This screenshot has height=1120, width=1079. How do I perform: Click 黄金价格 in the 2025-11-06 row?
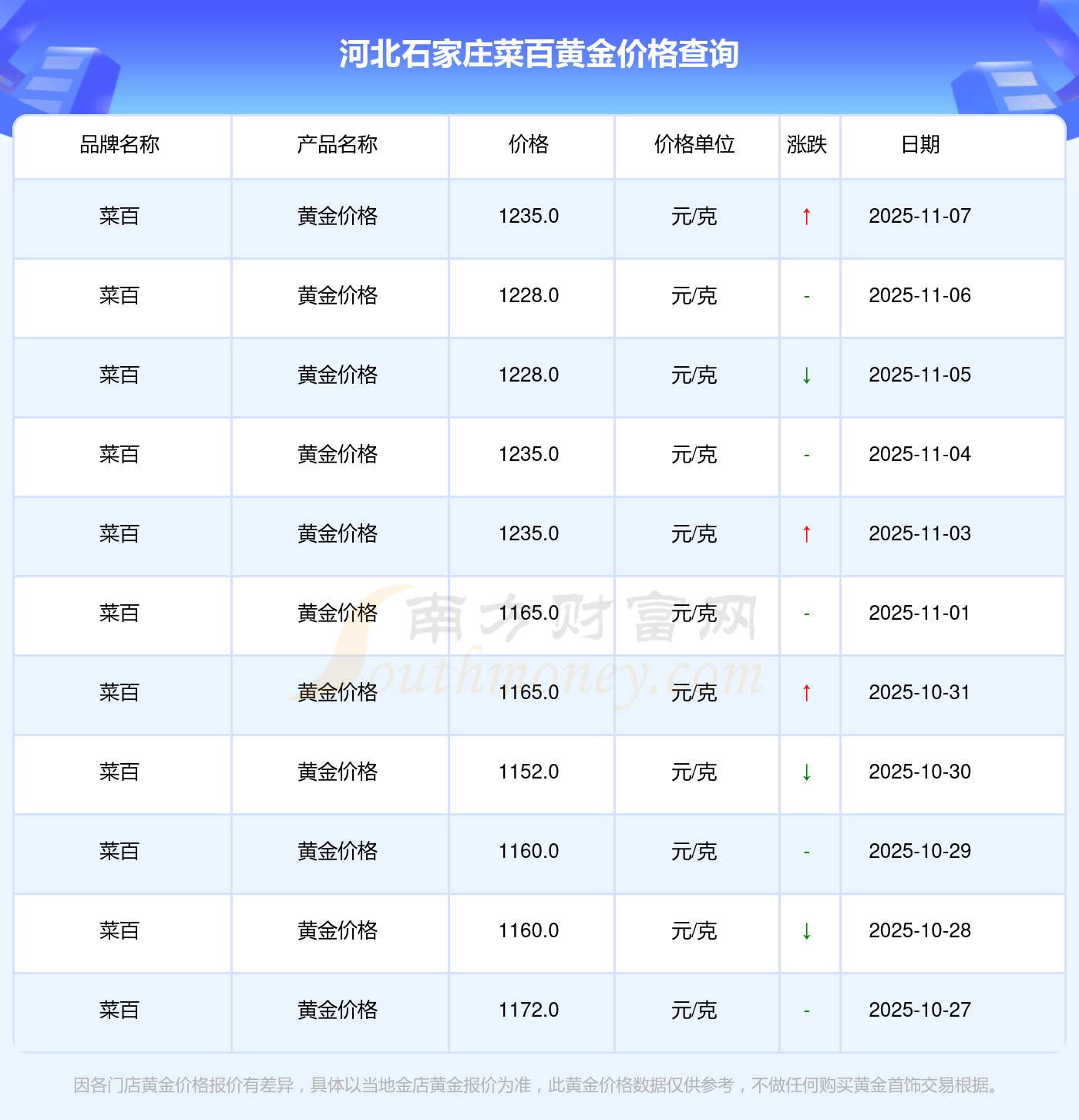pyautogui.click(x=338, y=296)
